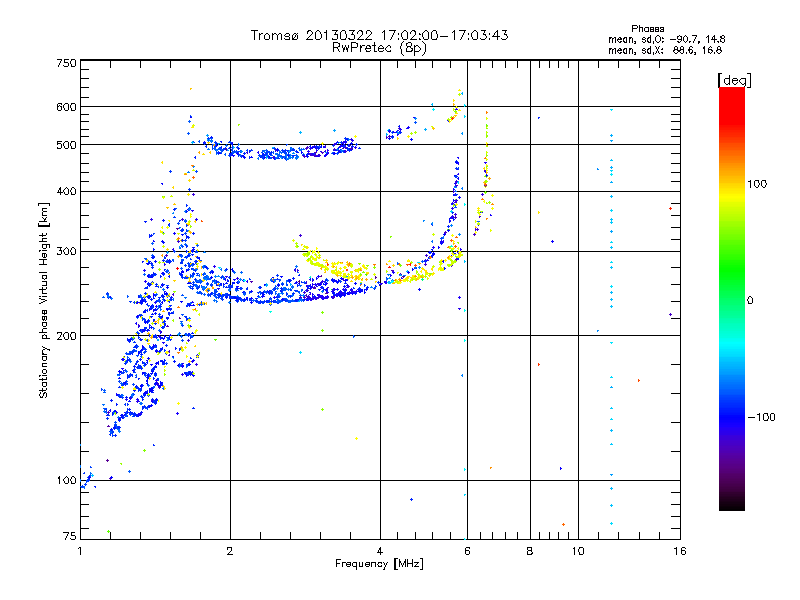
Task: Click the red top of the colorbar
Action: [732, 101]
